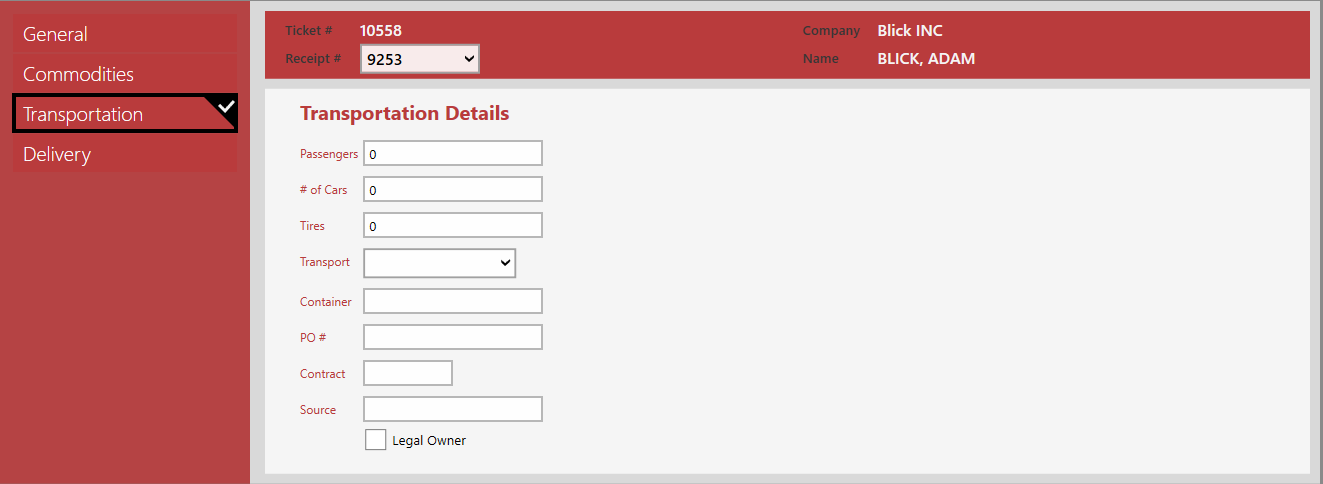Screen dimensions: 1323x484
Task: Click the Source input field
Action: [x=453, y=409]
